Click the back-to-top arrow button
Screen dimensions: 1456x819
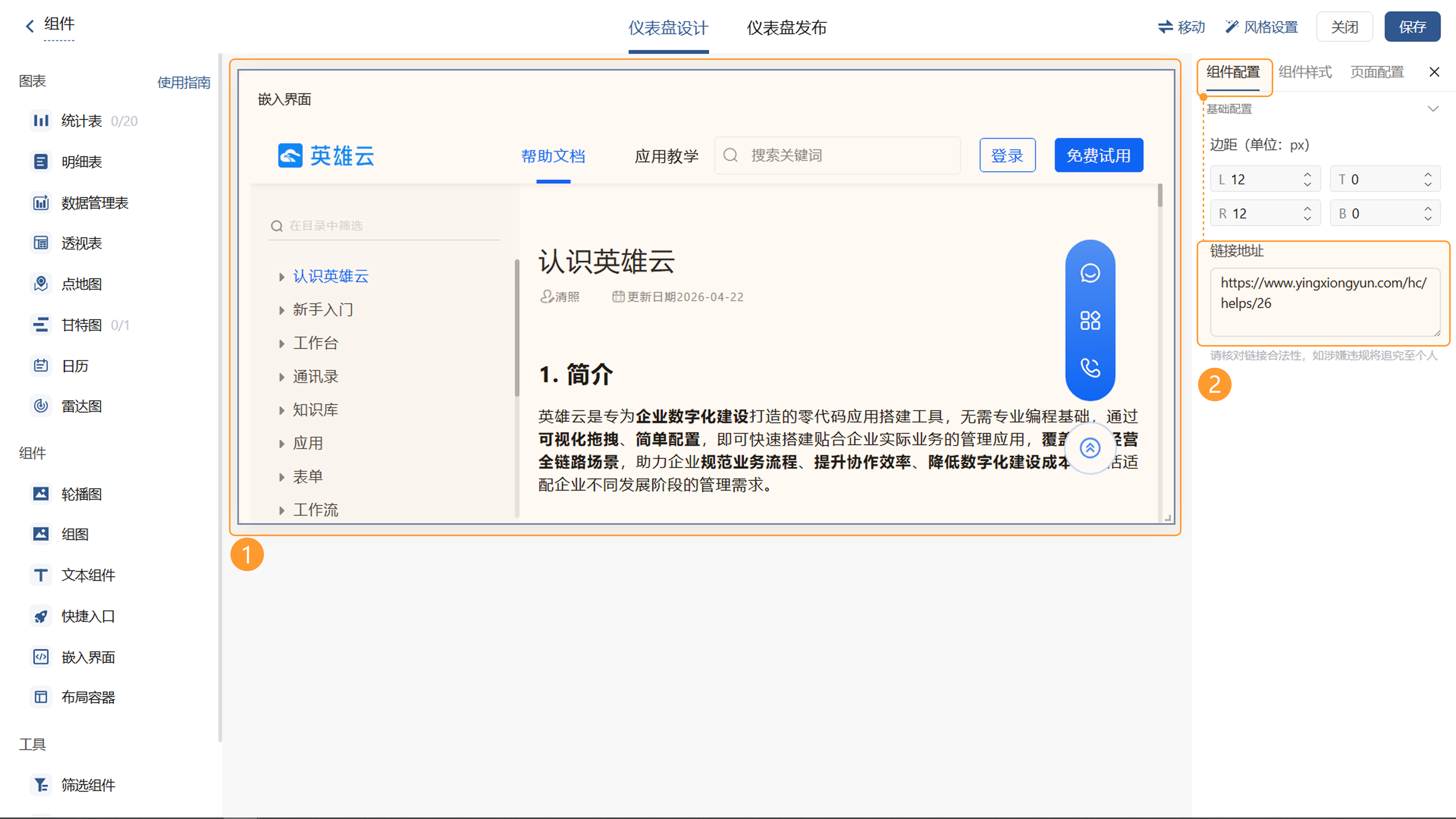(1090, 448)
